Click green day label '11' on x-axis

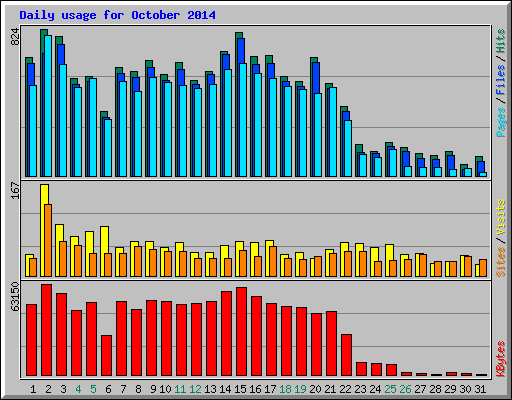180,389
